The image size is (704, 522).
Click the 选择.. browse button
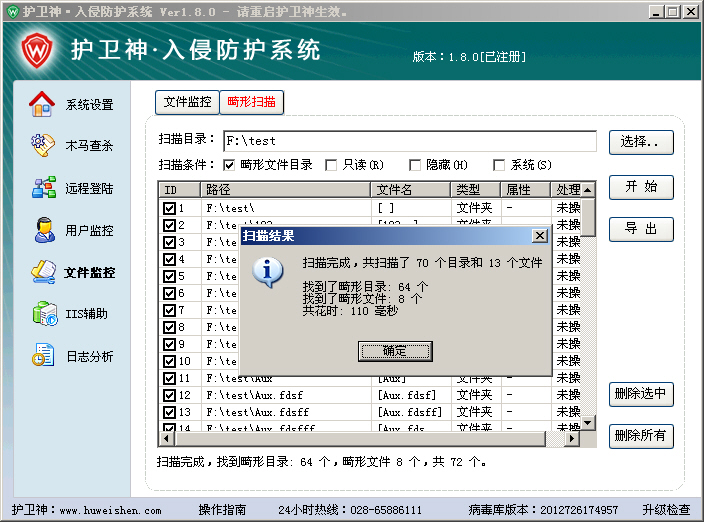point(641,142)
